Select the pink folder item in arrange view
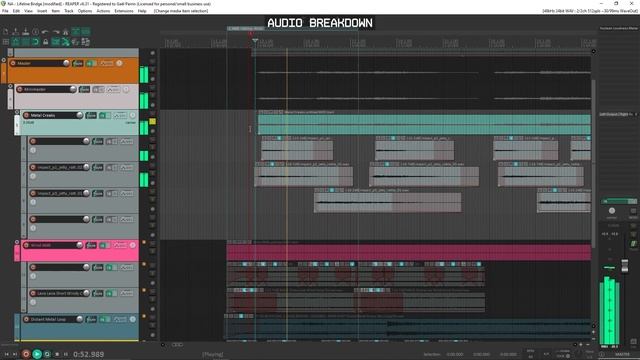640x360 pixels. tap(409, 252)
